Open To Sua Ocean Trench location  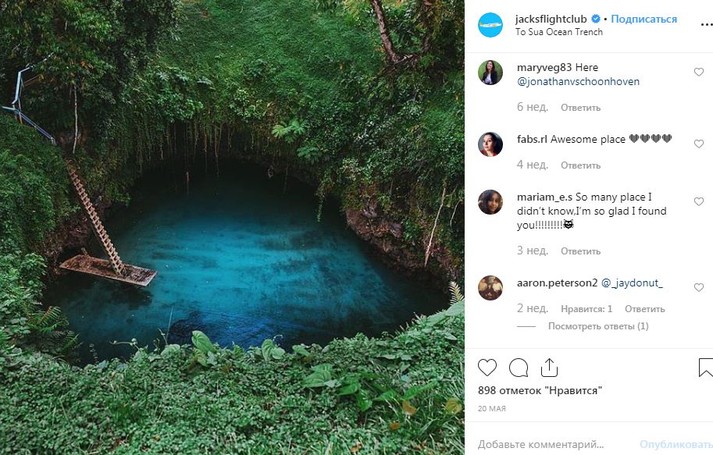pyautogui.click(x=558, y=32)
